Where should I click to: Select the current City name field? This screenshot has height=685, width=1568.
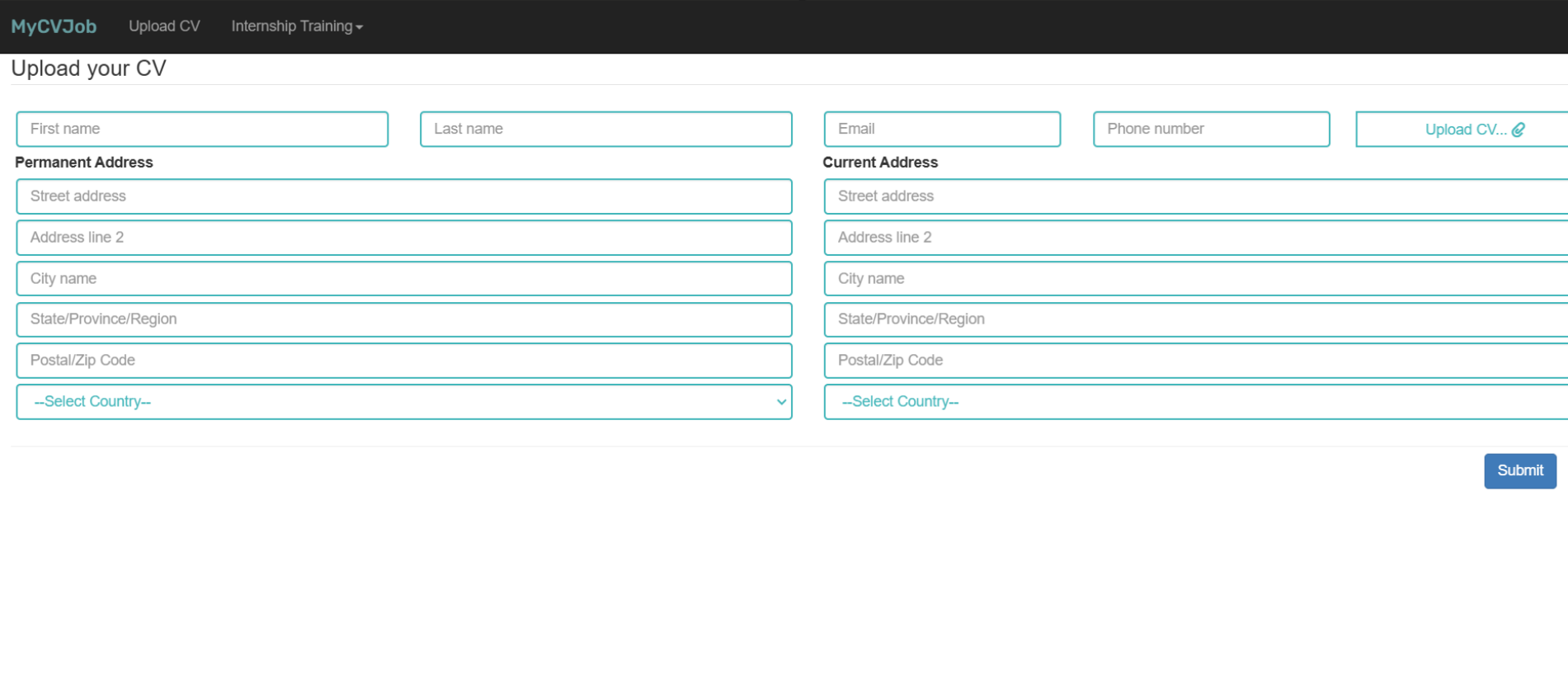point(1196,279)
